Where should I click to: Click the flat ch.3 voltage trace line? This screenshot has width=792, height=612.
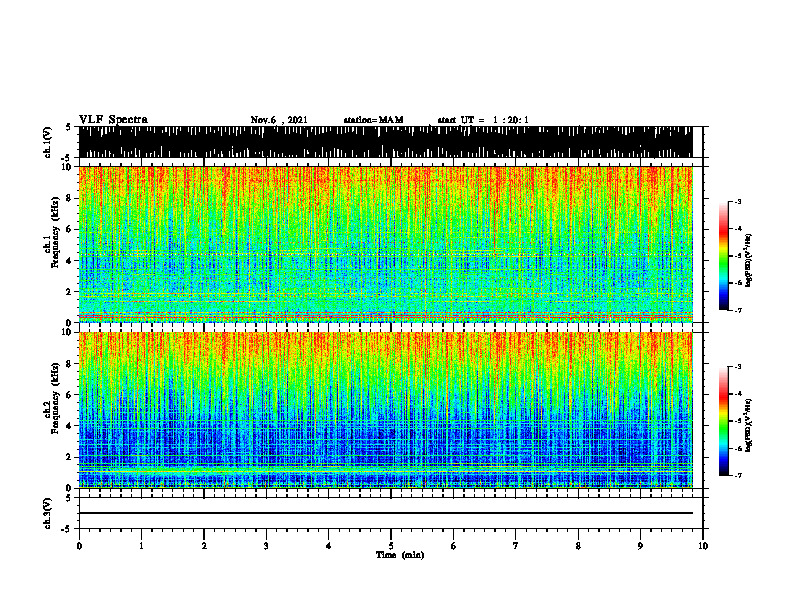click(386, 513)
